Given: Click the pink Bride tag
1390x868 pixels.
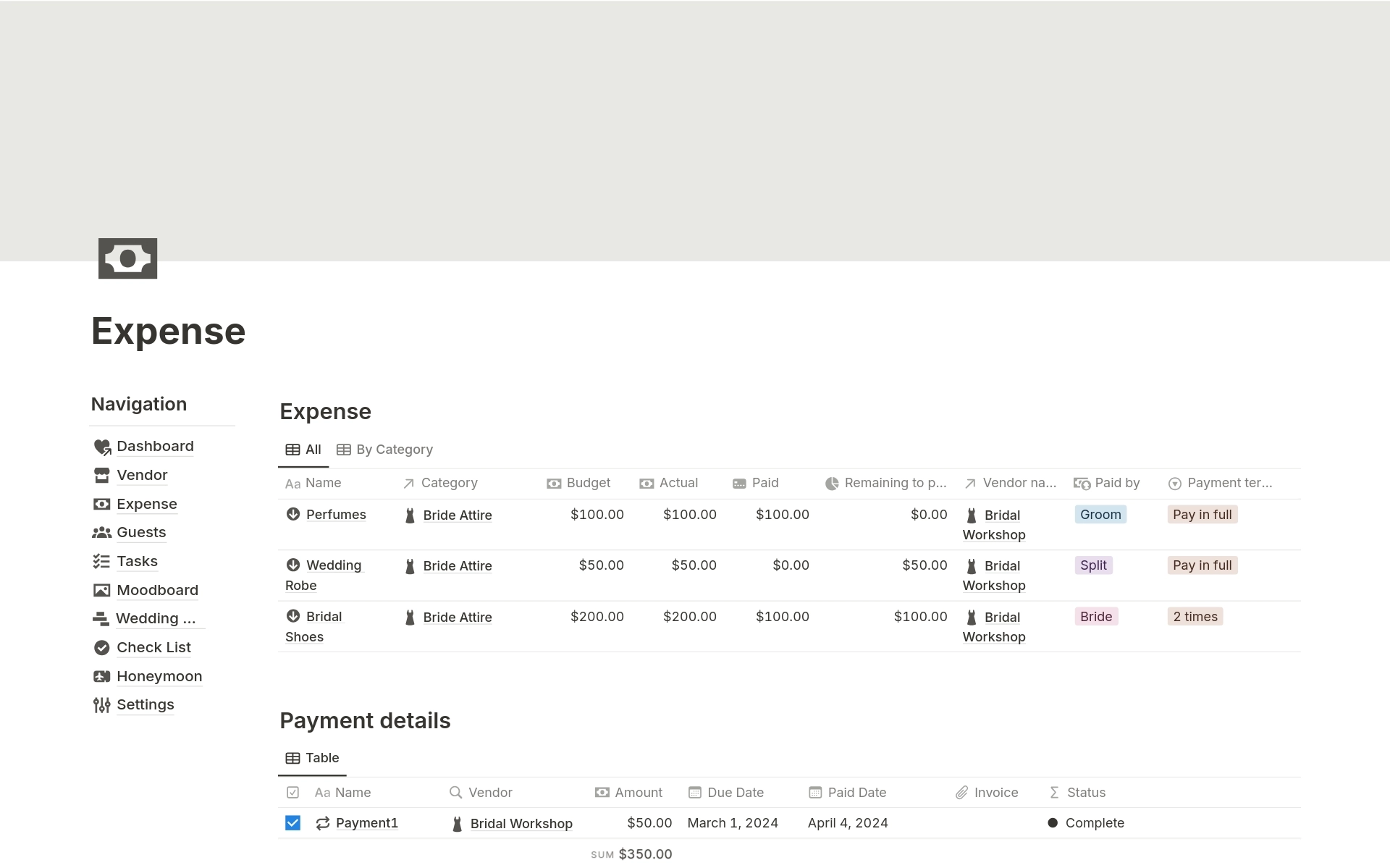Looking at the screenshot, I should click(1096, 617).
